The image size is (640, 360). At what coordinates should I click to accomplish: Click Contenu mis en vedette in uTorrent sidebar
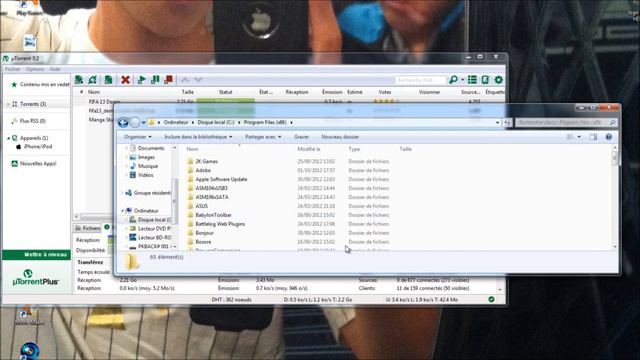[40, 84]
